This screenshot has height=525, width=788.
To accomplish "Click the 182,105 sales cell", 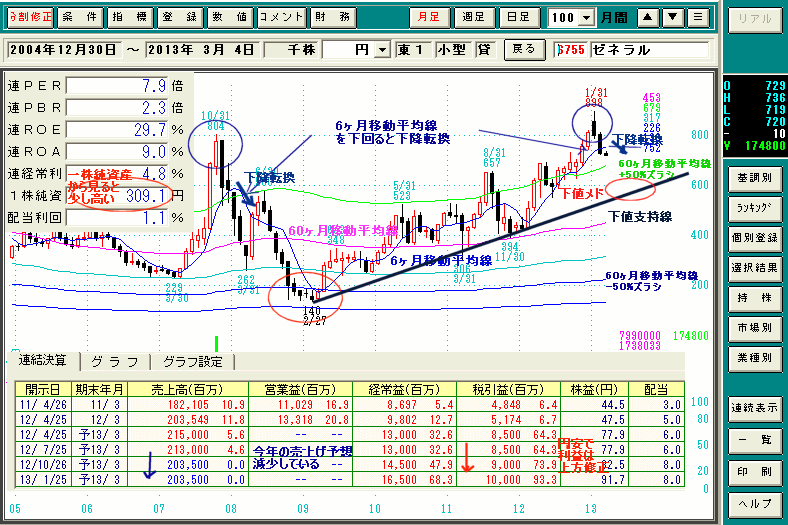I will pyautogui.click(x=188, y=404).
